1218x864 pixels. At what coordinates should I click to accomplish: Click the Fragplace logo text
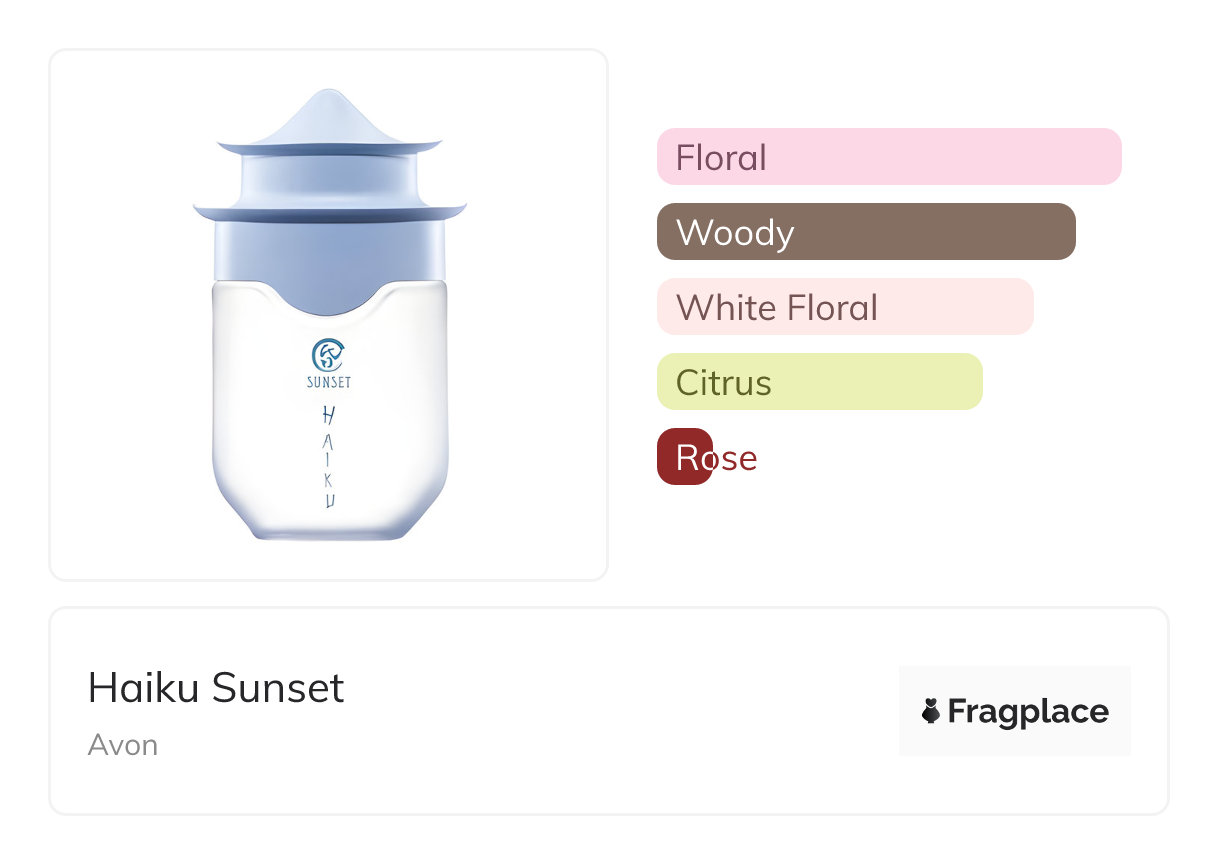click(x=1027, y=711)
